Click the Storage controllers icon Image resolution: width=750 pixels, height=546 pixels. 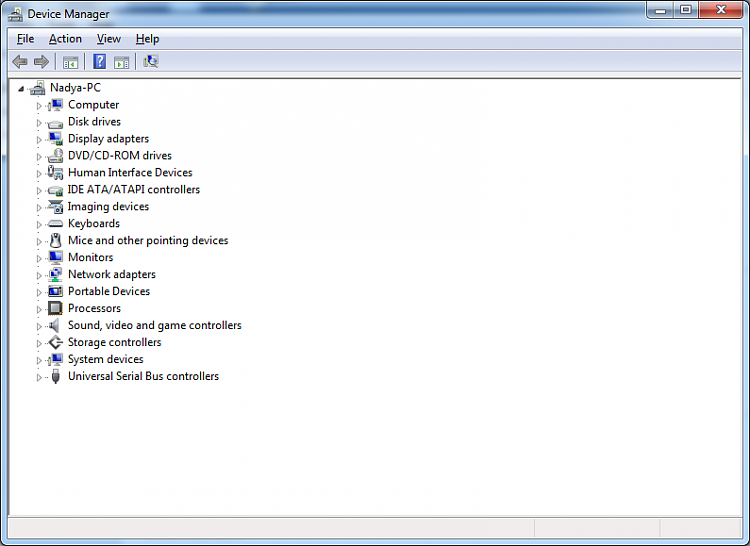coord(55,342)
